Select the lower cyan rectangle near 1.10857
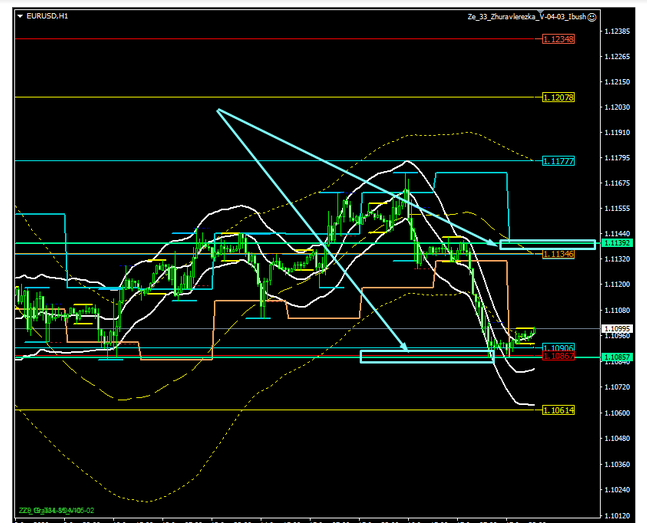Screen dimensions: 647x529 pyautogui.click(x=427, y=356)
